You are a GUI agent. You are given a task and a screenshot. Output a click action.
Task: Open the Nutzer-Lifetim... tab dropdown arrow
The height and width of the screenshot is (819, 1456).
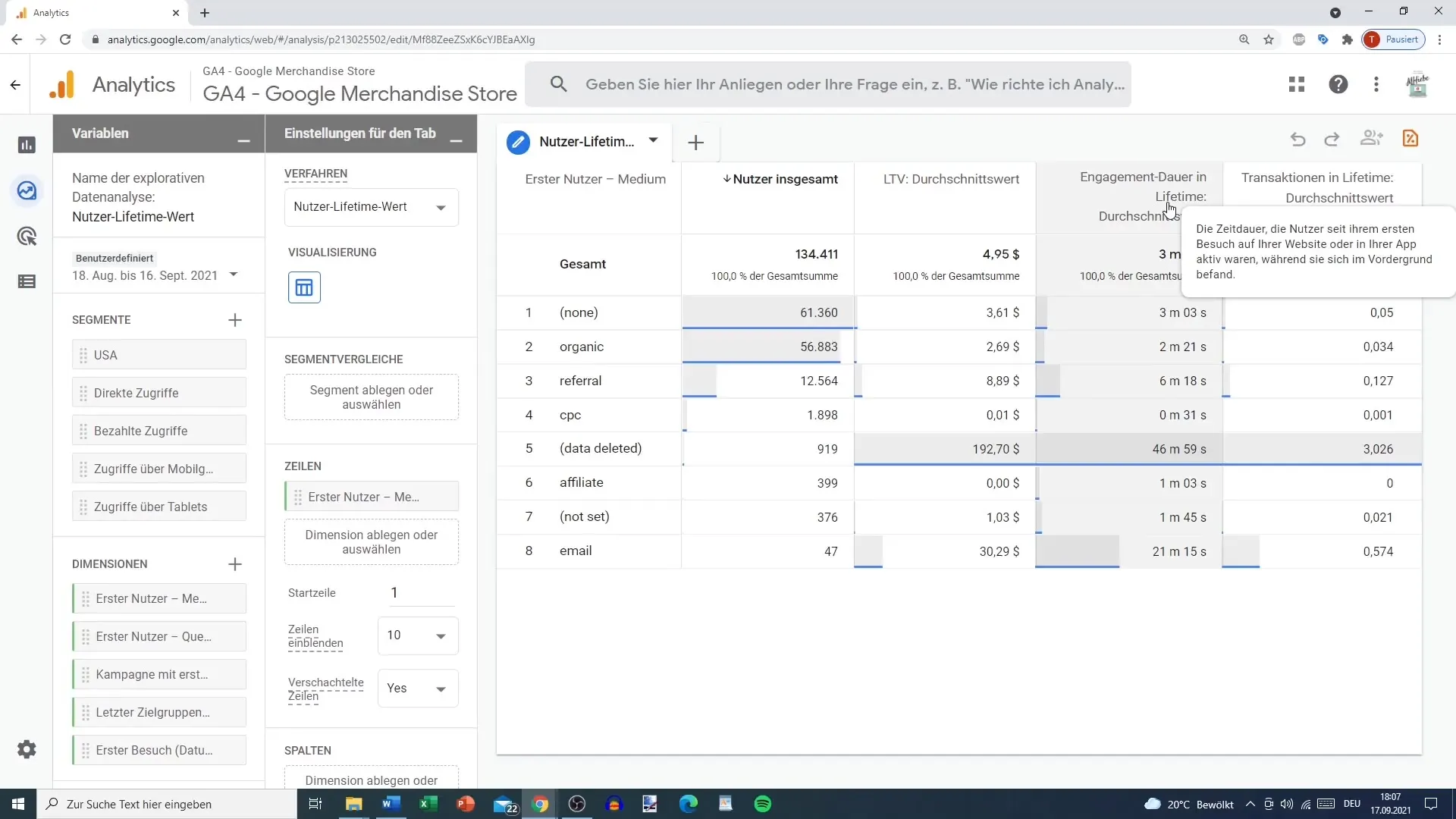click(x=653, y=140)
